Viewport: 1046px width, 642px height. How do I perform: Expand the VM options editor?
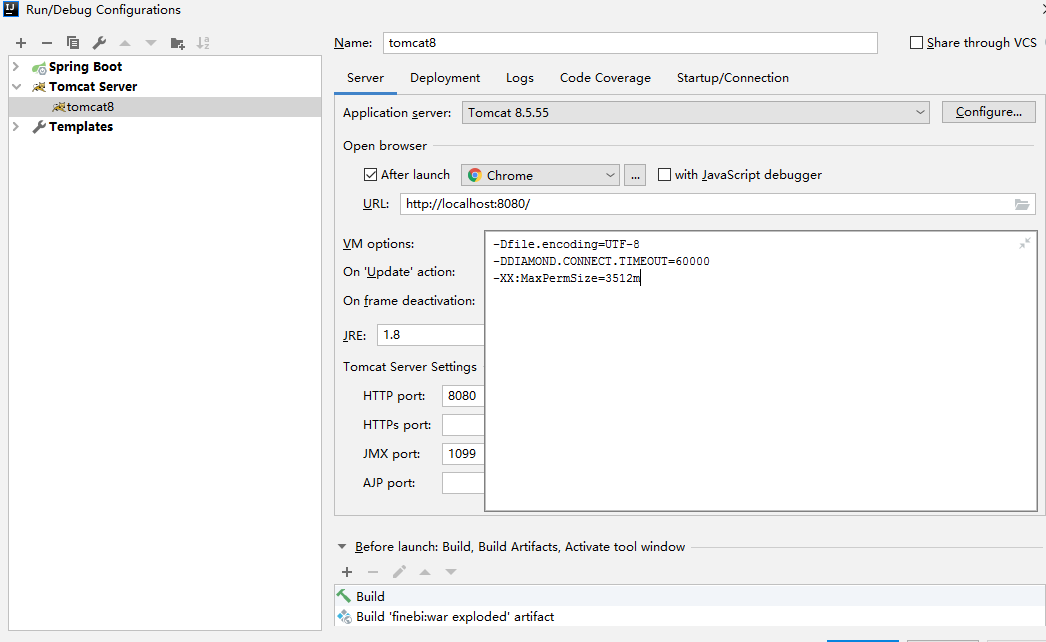1023,242
